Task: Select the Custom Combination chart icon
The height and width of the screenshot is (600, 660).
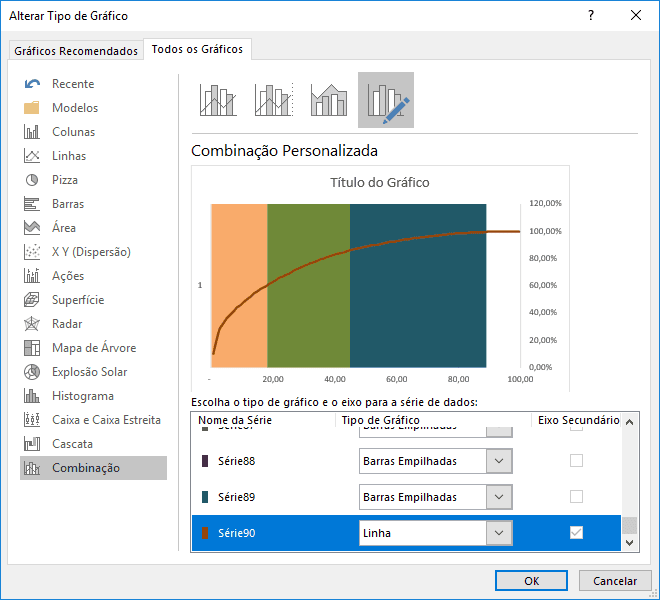Action: (x=386, y=100)
